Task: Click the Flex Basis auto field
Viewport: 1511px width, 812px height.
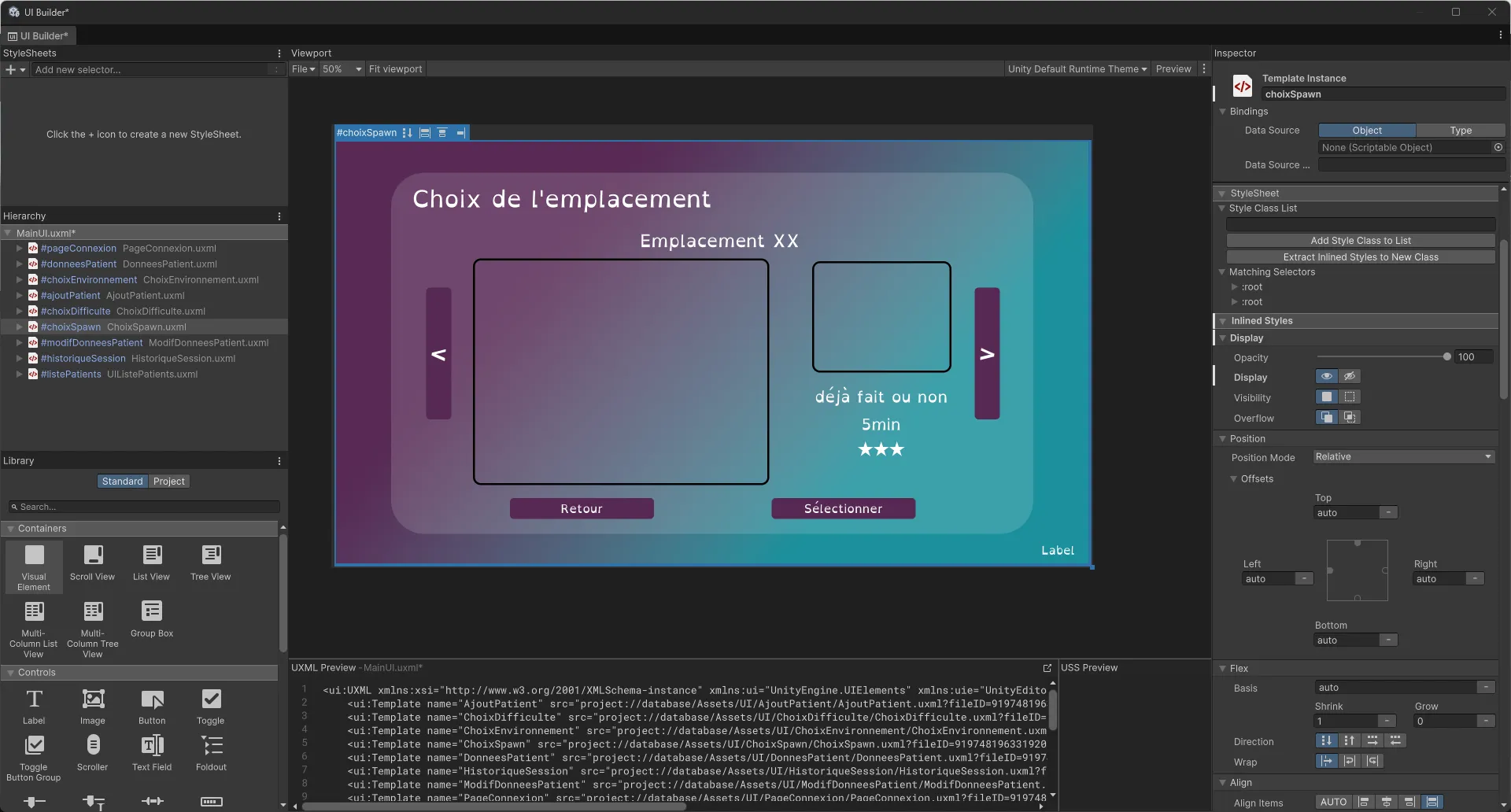Action: pos(1396,688)
